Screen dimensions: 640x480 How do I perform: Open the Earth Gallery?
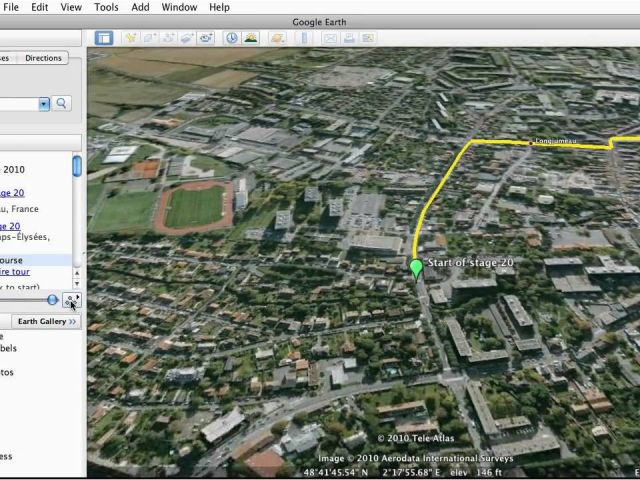click(46, 322)
